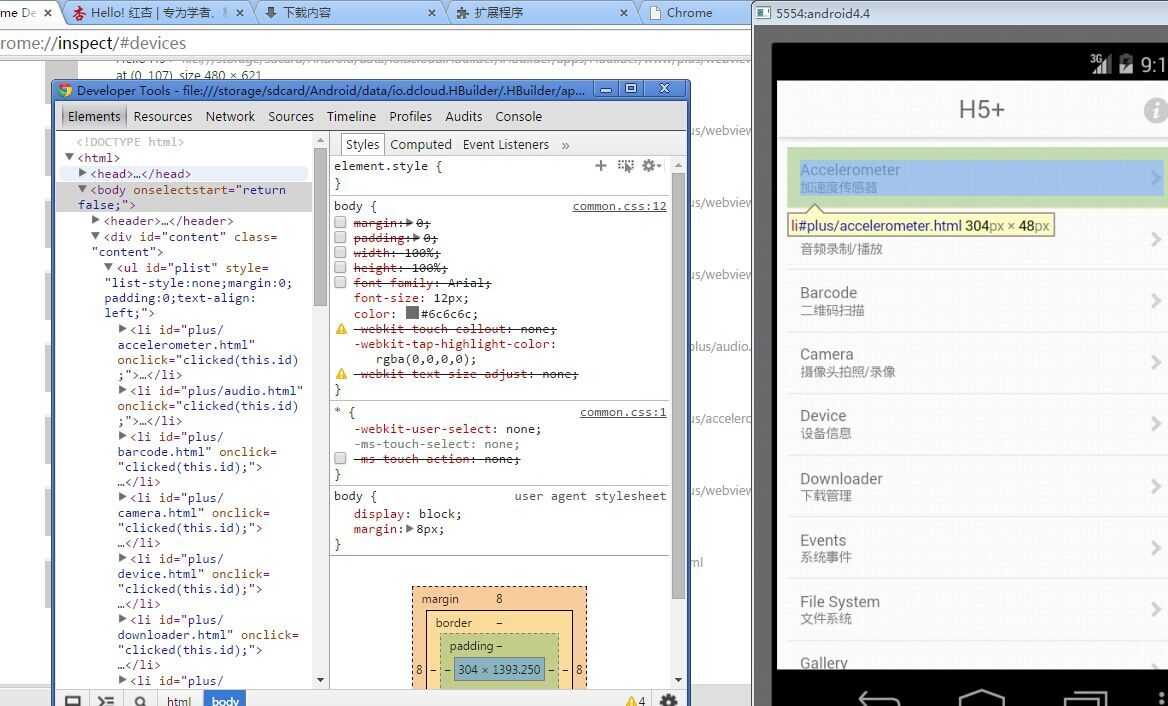Image resolution: width=1168 pixels, height=706 pixels.
Task: Collapse the div#content node
Action: [x=96, y=236]
